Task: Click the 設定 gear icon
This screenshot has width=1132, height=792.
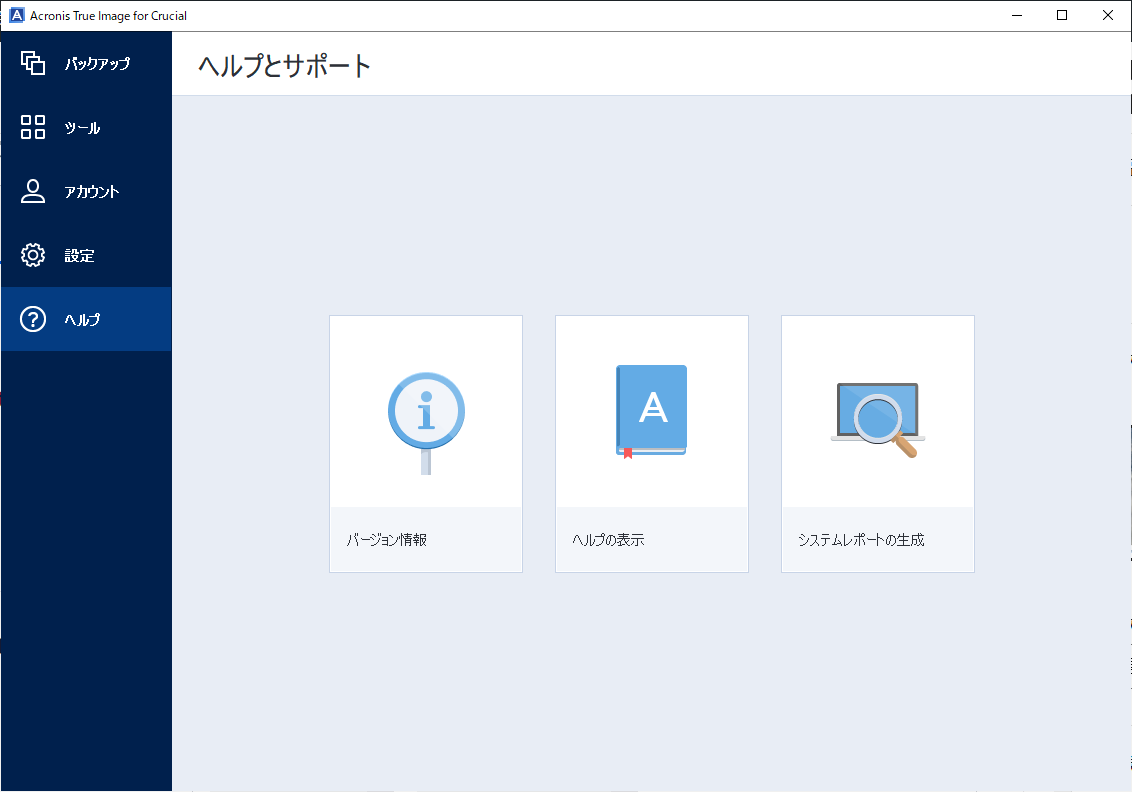Action: (x=32, y=255)
